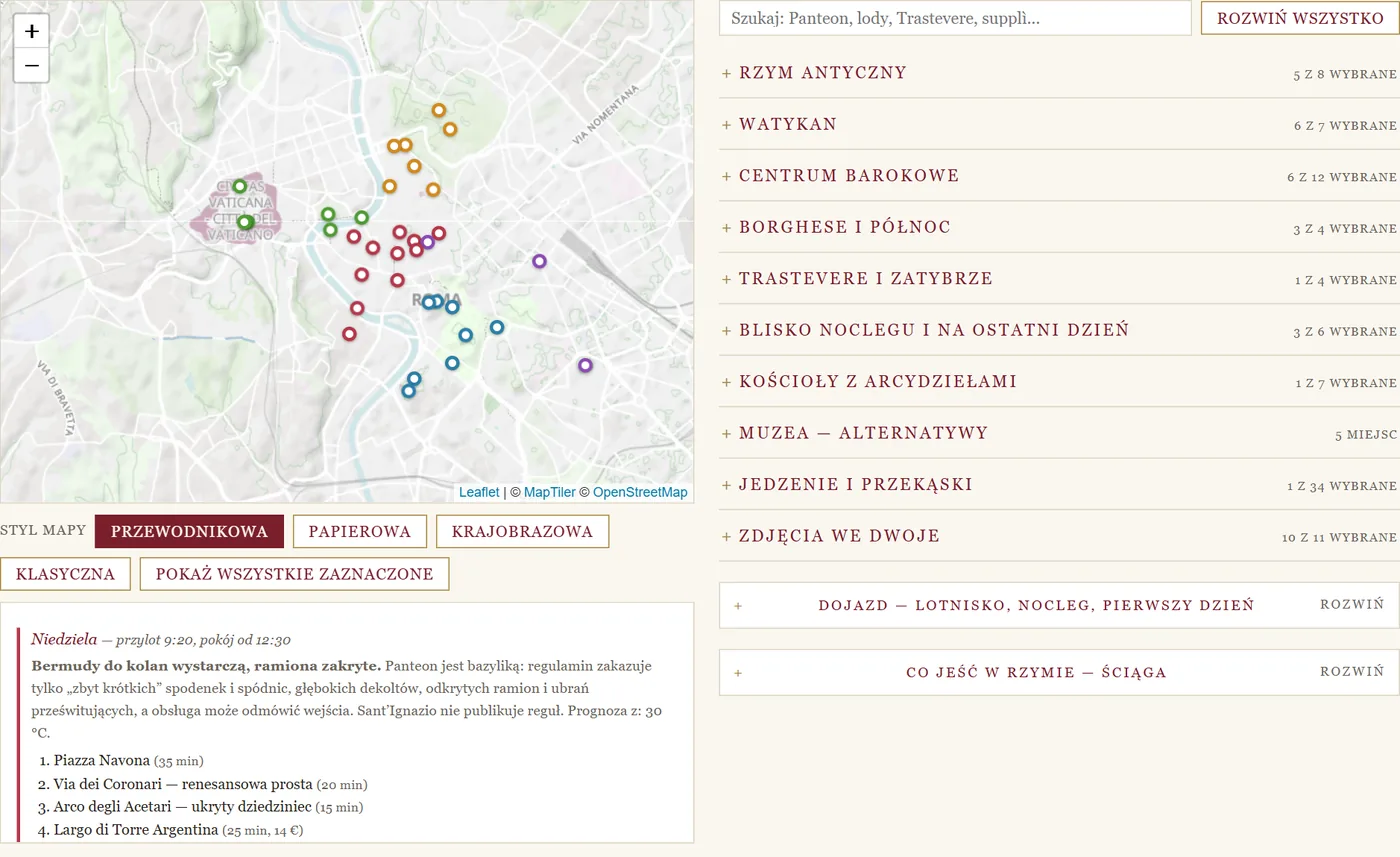
Task: Focus the Szukaj search field
Action: [x=955, y=18]
